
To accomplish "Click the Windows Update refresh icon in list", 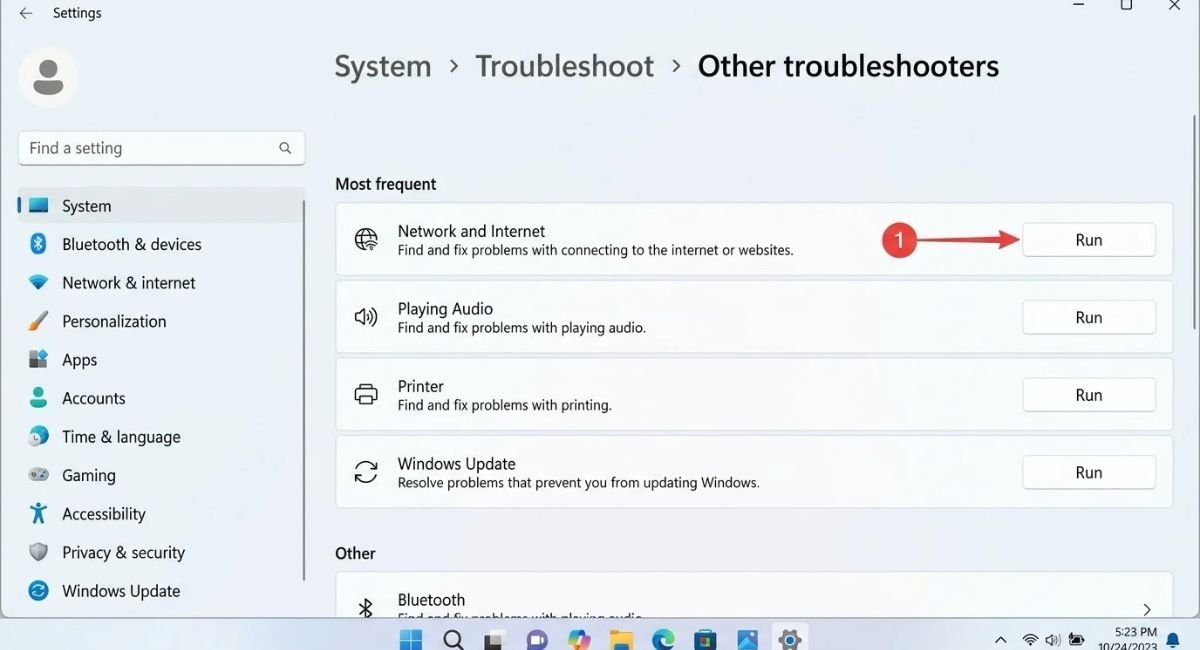I will click(x=366, y=472).
